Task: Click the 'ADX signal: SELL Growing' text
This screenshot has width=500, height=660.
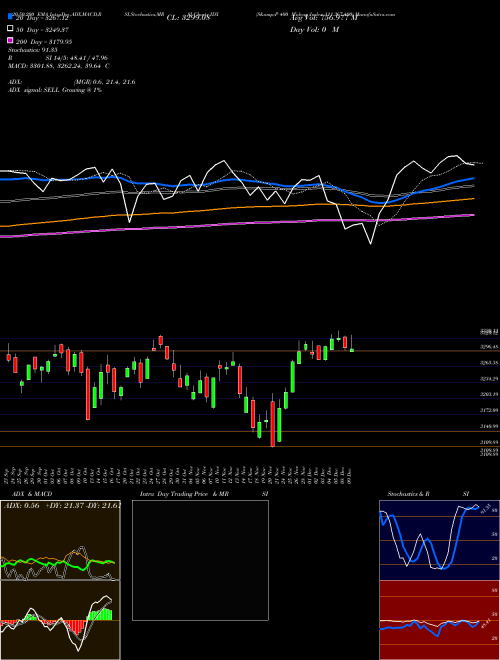Action: click(46, 90)
